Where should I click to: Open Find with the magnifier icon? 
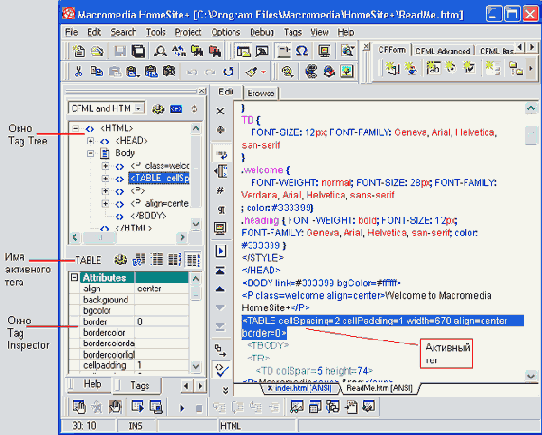coord(160,51)
